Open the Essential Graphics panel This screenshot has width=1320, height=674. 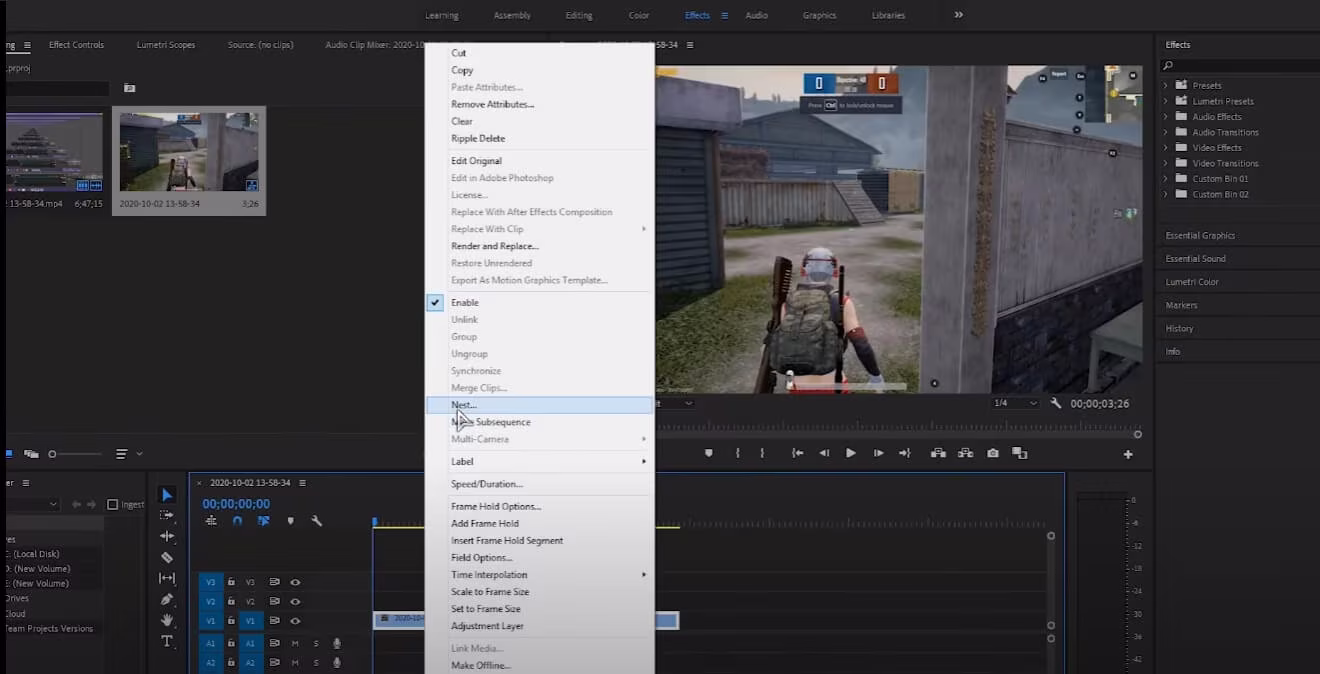[x=1200, y=236]
